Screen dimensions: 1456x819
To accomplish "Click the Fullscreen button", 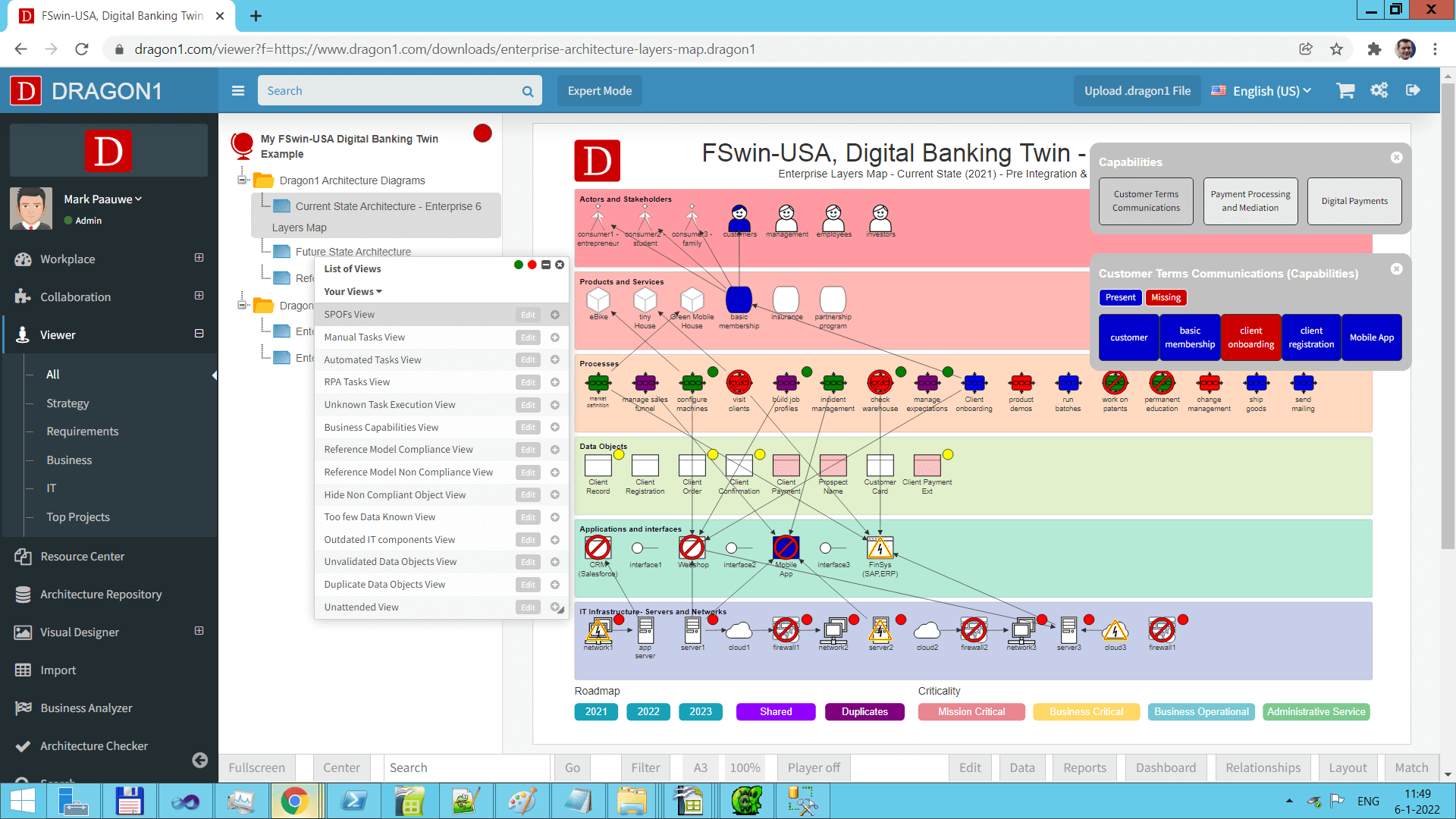I will (x=257, y=768).
